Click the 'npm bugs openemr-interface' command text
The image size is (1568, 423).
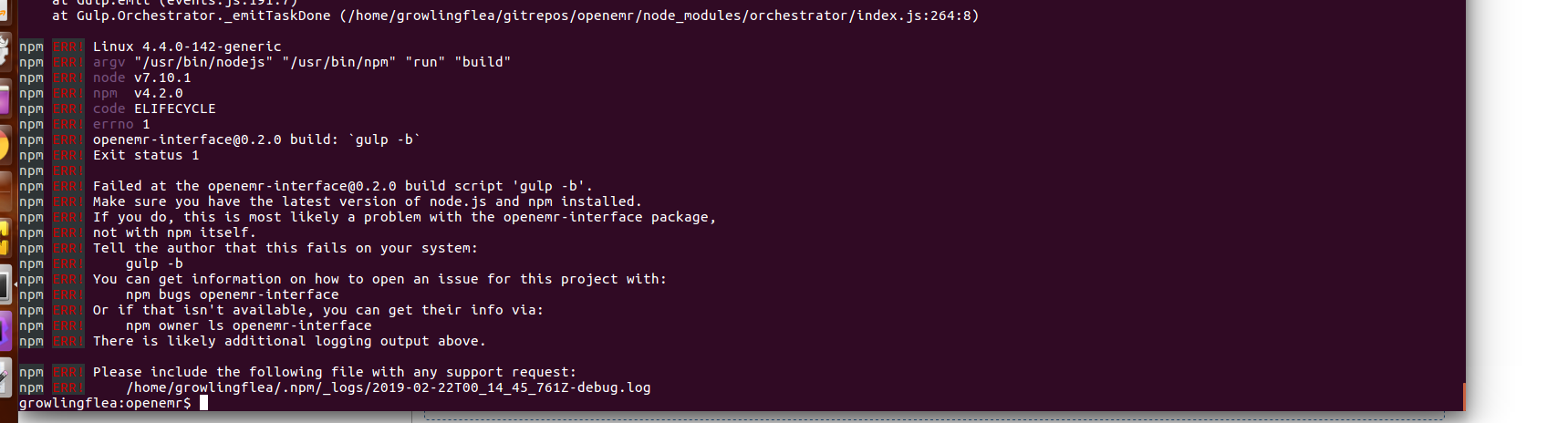(x=232, y=294)
